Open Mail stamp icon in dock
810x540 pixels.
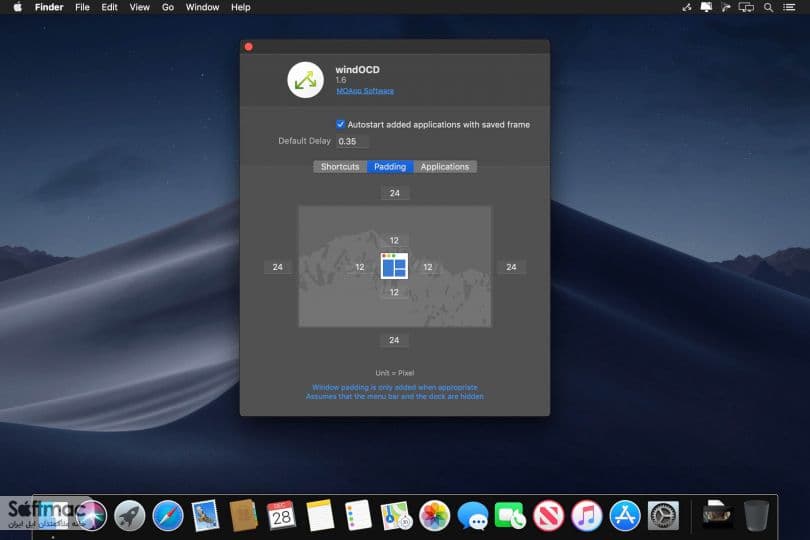point(206,515)
